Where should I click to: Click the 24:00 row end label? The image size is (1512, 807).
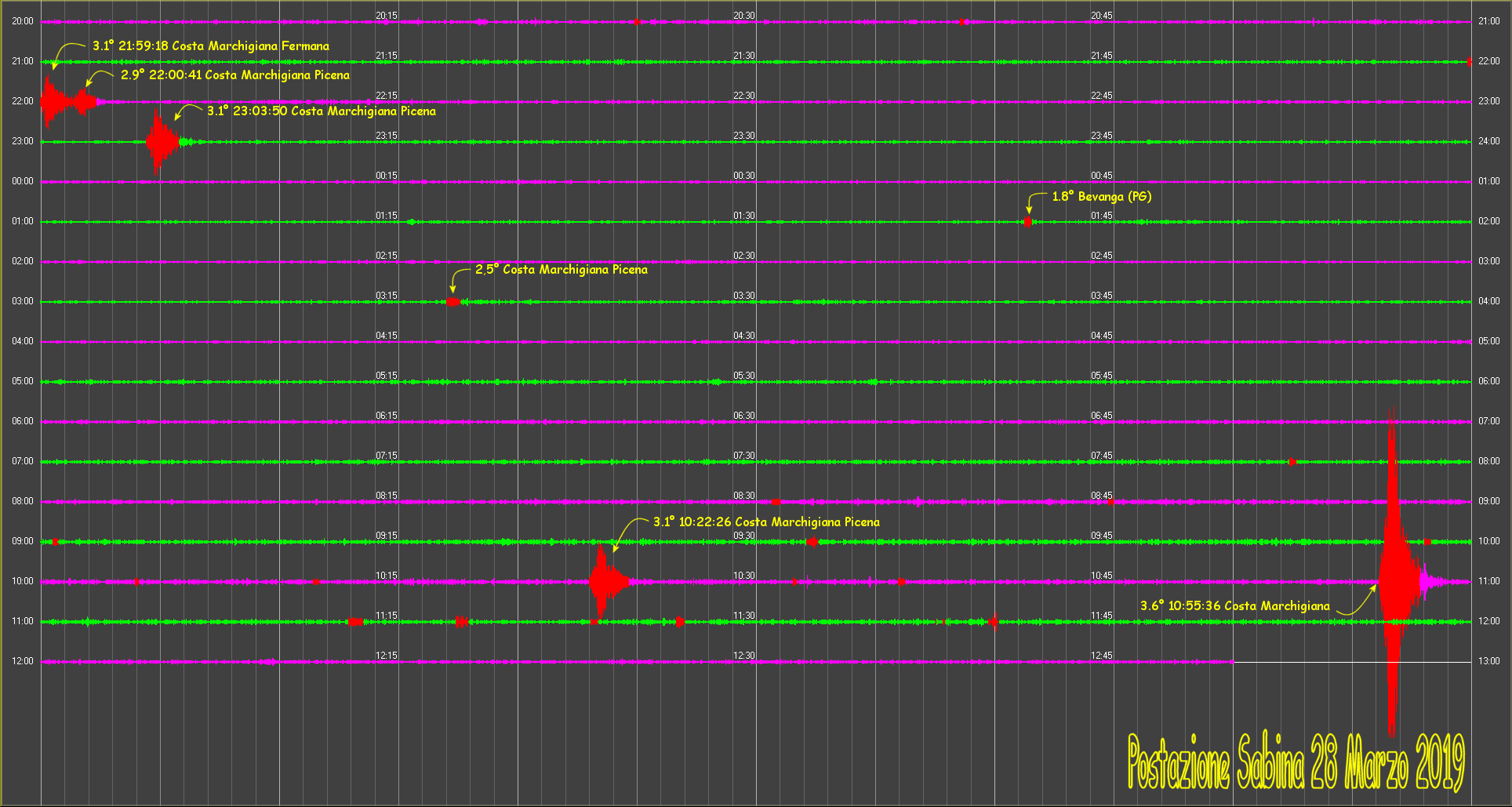pos(1488,141)
